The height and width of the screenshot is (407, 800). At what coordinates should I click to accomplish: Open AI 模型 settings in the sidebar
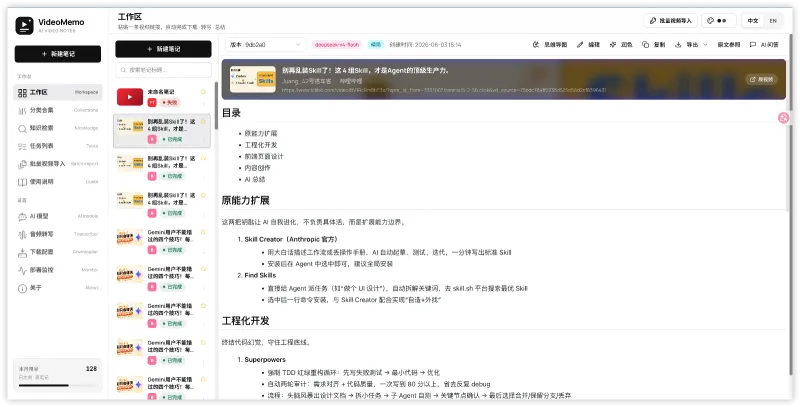(x=58, y=216)
